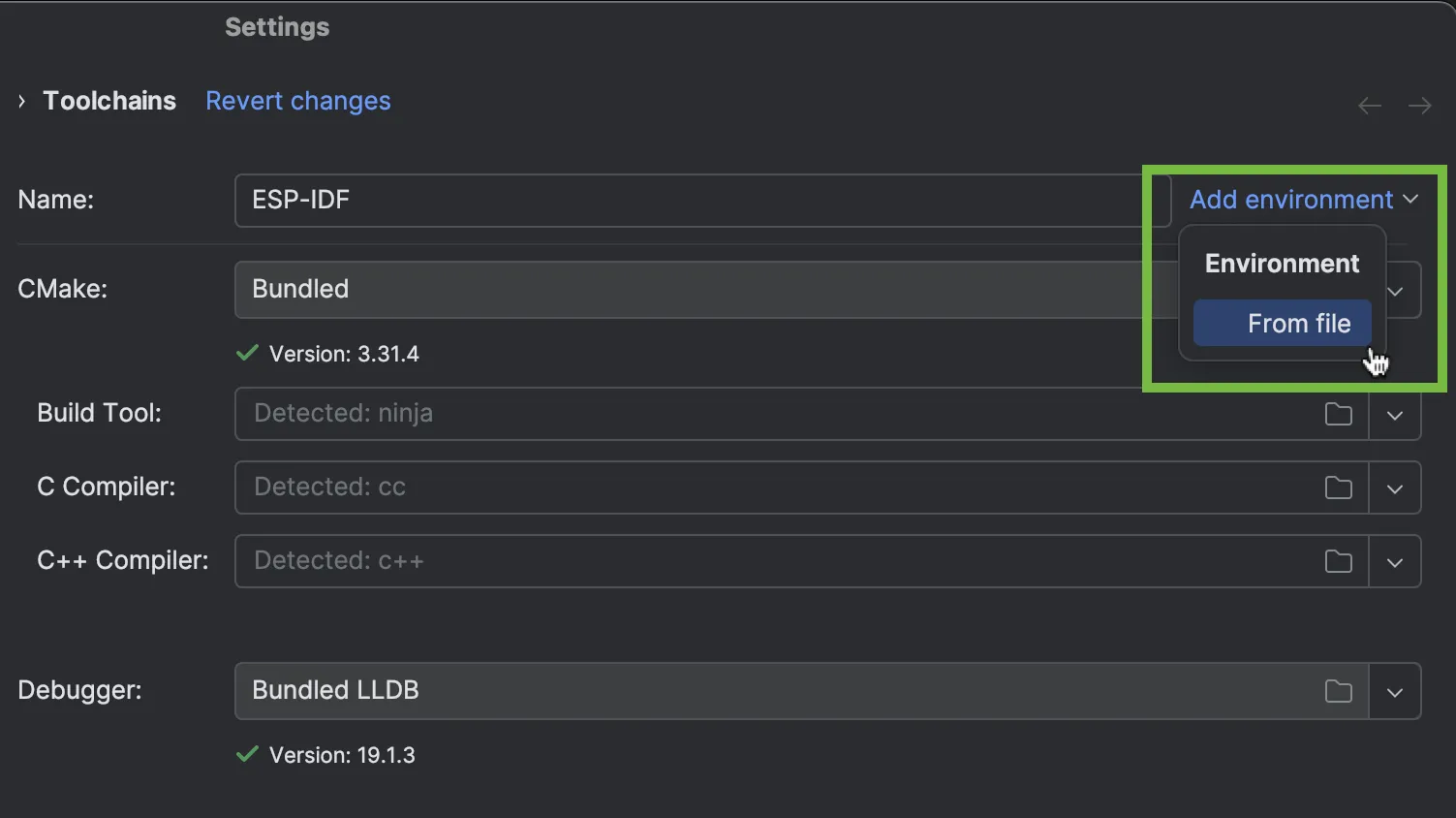Browse folder for Debugger path
The image size is (1456, 818).
point(1338,691)
